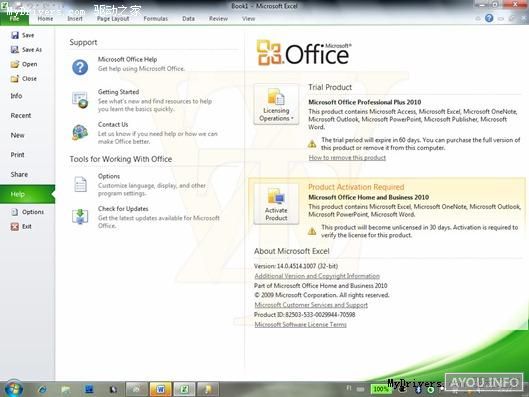
Task: Open Additional Version and Copyright Information link
Action: (x=317, y=276)
